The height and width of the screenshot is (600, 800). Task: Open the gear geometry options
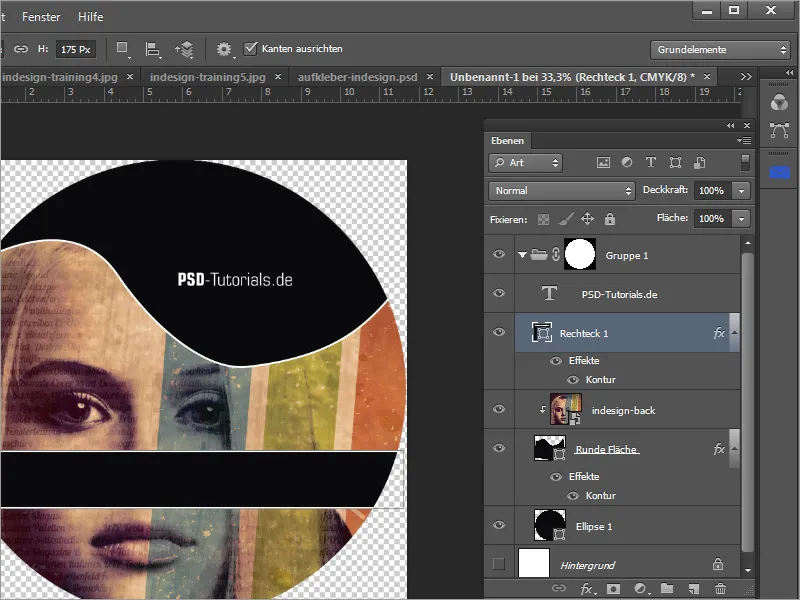(x=223, y=49)
